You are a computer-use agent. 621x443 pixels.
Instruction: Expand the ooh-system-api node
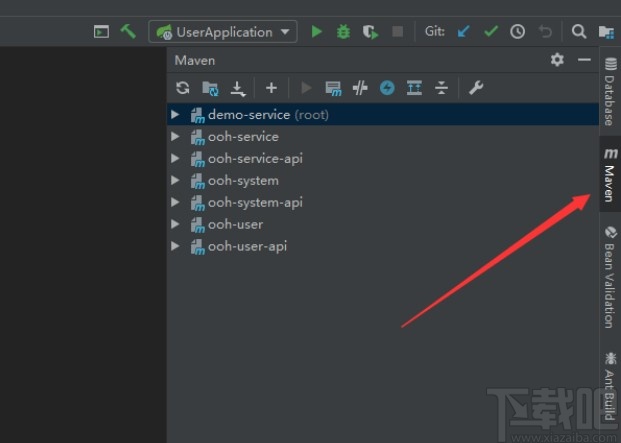tap(175, 202)
